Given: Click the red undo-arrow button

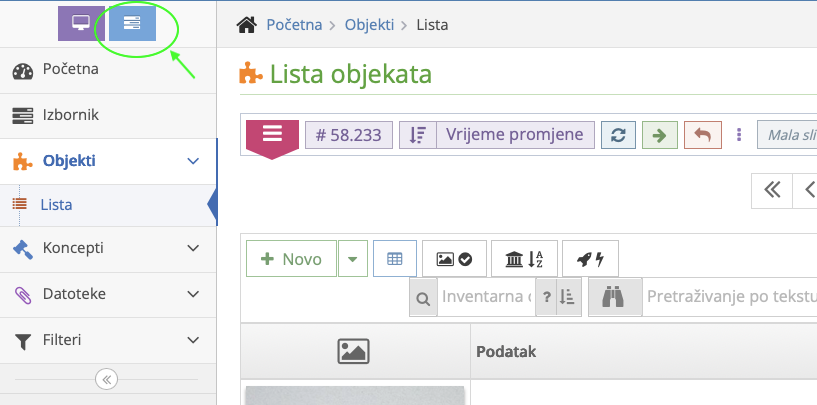Looking at the screenshot, I should 703,136.
